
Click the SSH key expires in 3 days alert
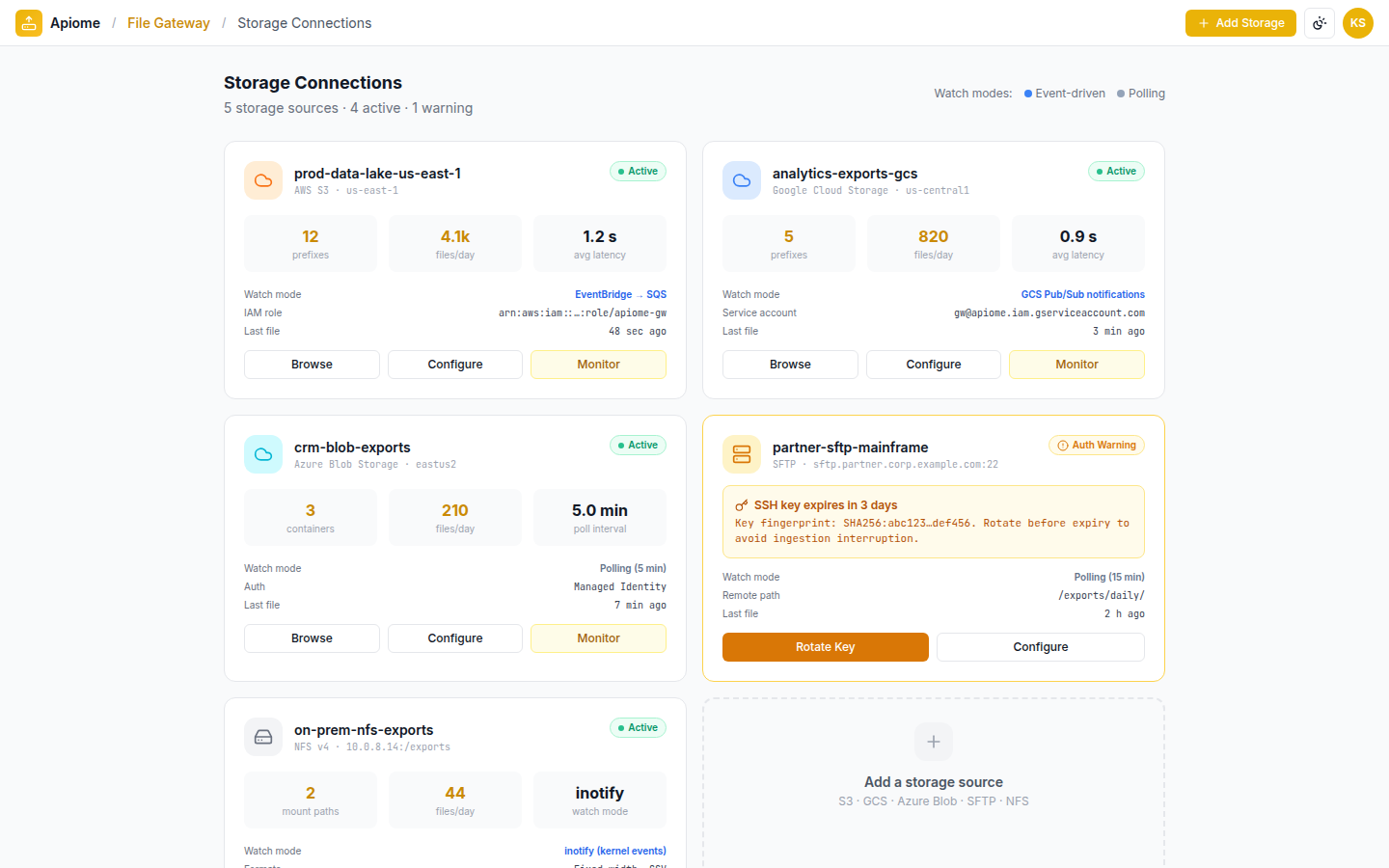coord(934,522)
